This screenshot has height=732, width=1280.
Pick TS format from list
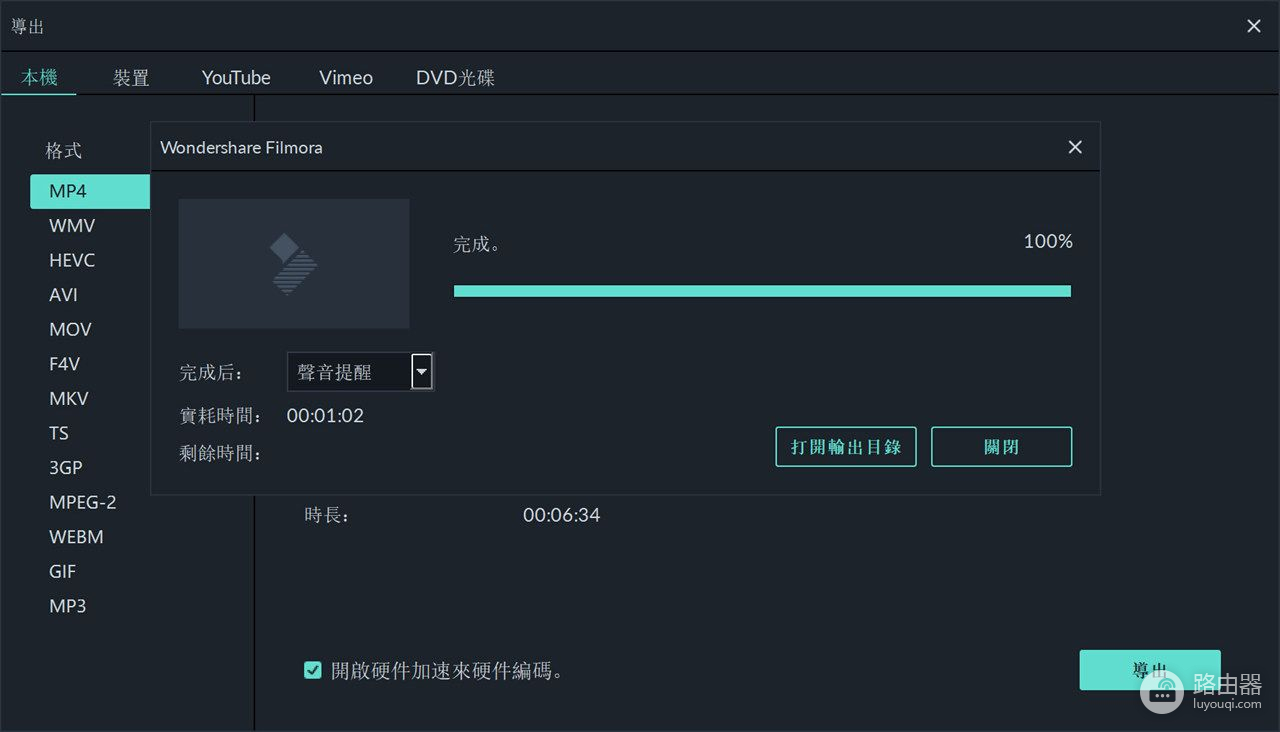coord(59,433)
